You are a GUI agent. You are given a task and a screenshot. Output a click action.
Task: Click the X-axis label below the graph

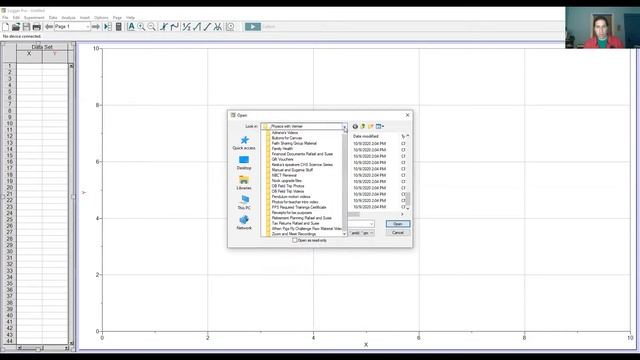366,345
